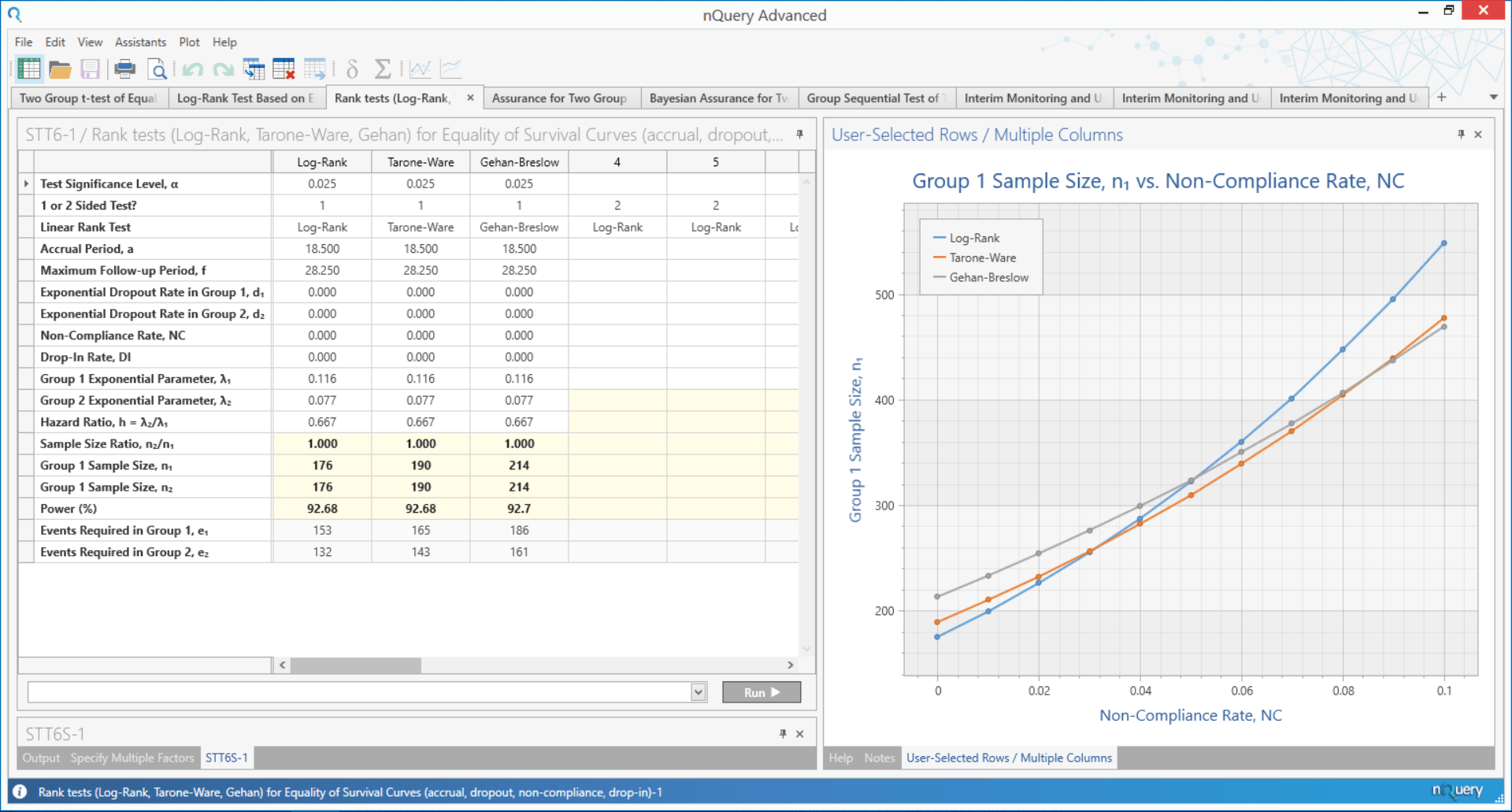Pin the STT6-1 table panel

coord(800,135)
